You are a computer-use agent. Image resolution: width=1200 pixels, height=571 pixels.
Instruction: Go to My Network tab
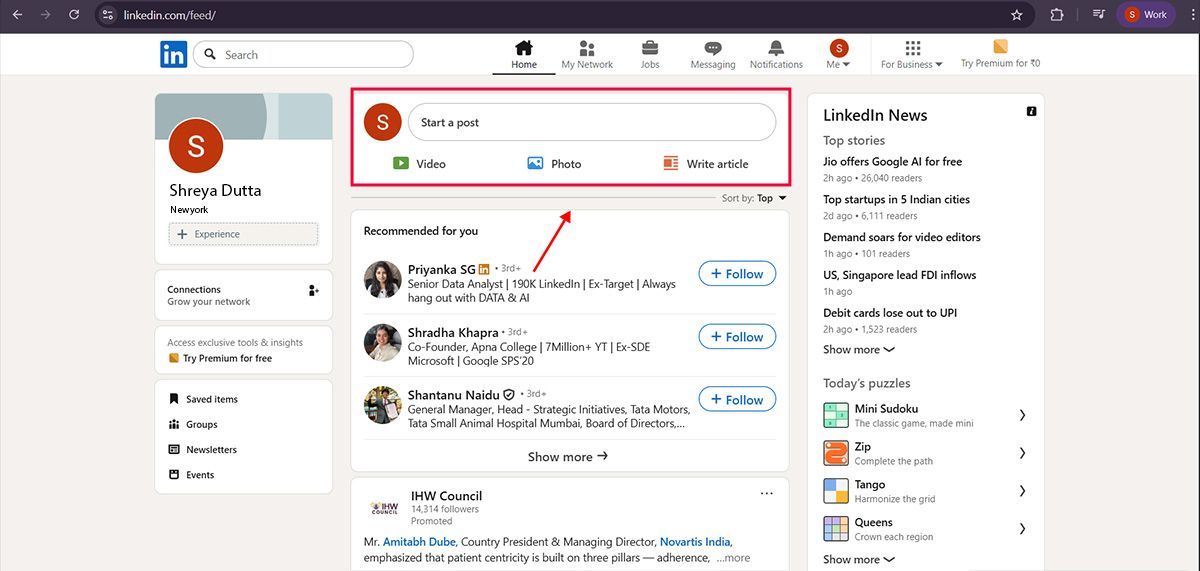(x=587, y=55)
